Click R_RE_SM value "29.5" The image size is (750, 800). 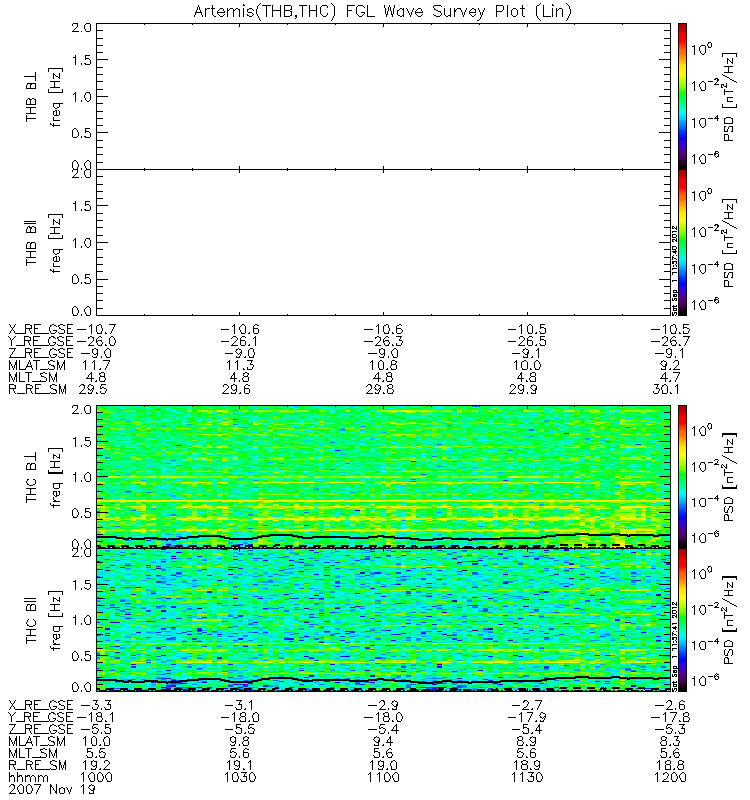[93, 390]
